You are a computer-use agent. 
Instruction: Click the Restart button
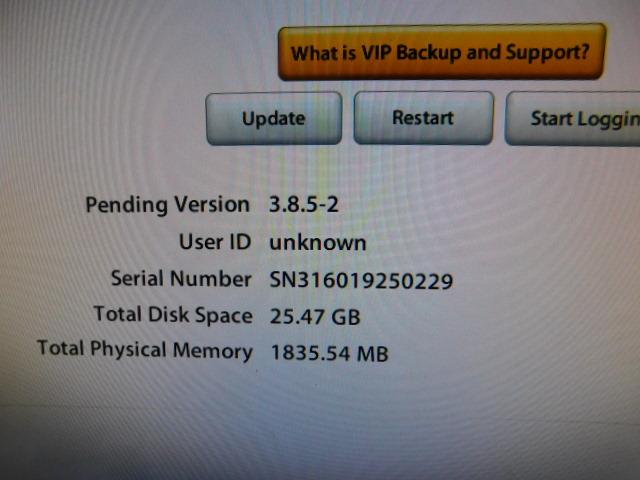tap(424, 118)
